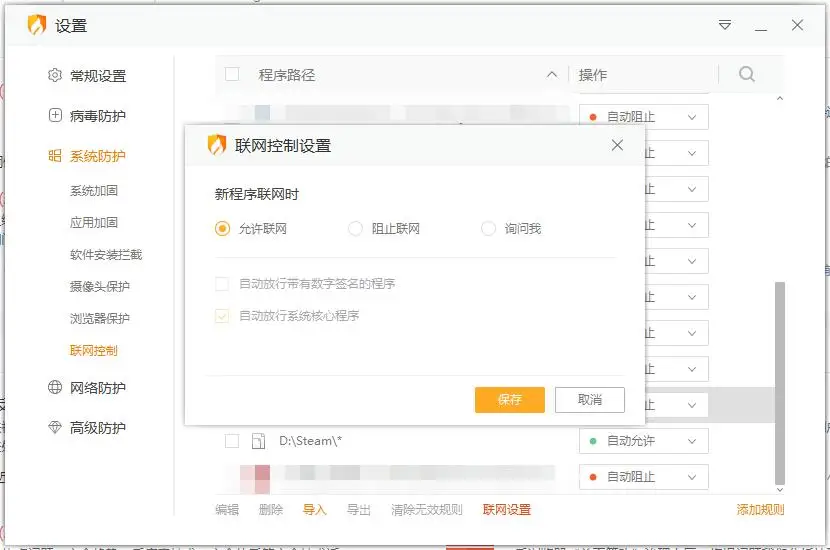Click the 取消 button

pos(590,400)
